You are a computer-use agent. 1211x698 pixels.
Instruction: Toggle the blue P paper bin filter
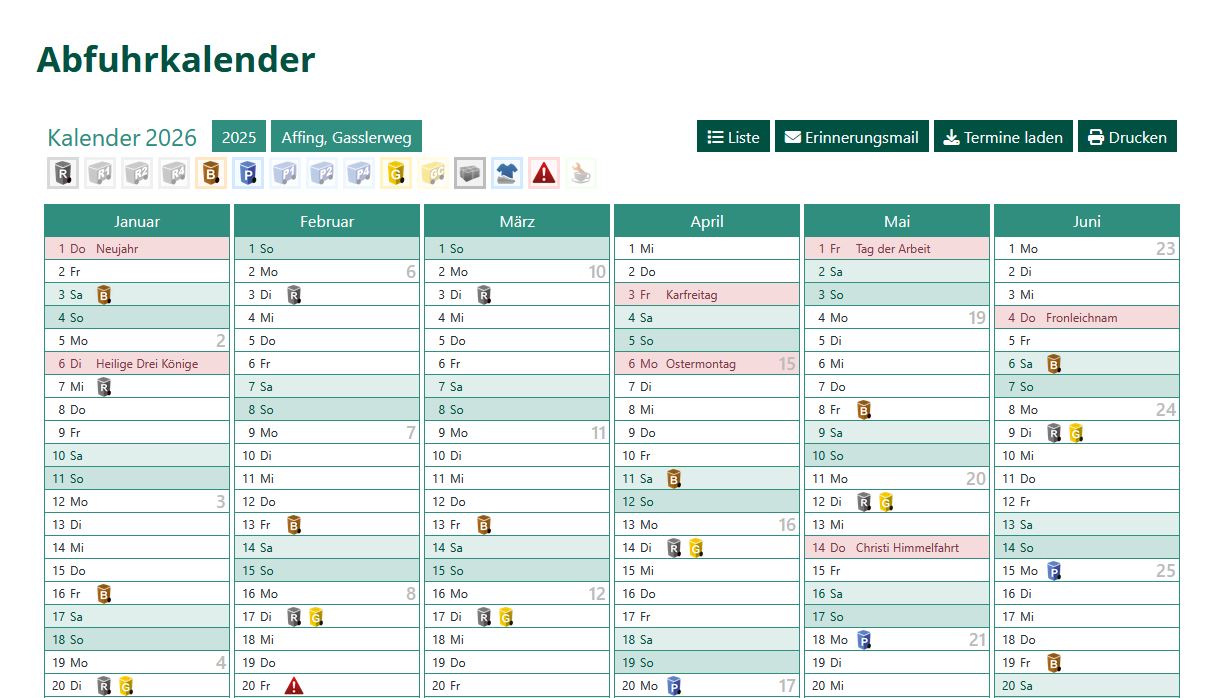[x=248, y=173]
